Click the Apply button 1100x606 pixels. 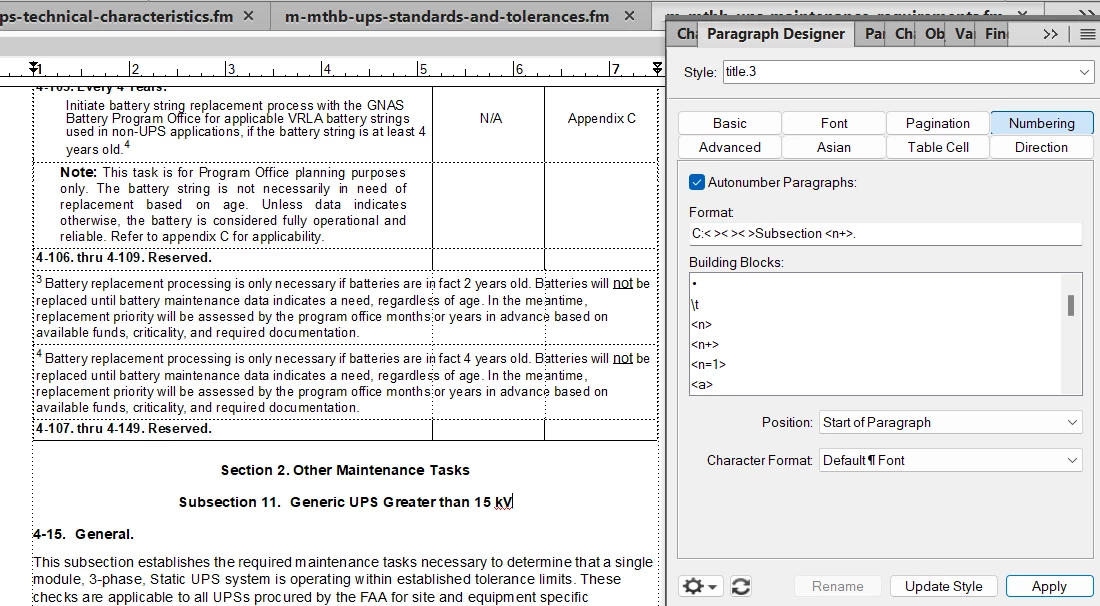click(1049, 586)
